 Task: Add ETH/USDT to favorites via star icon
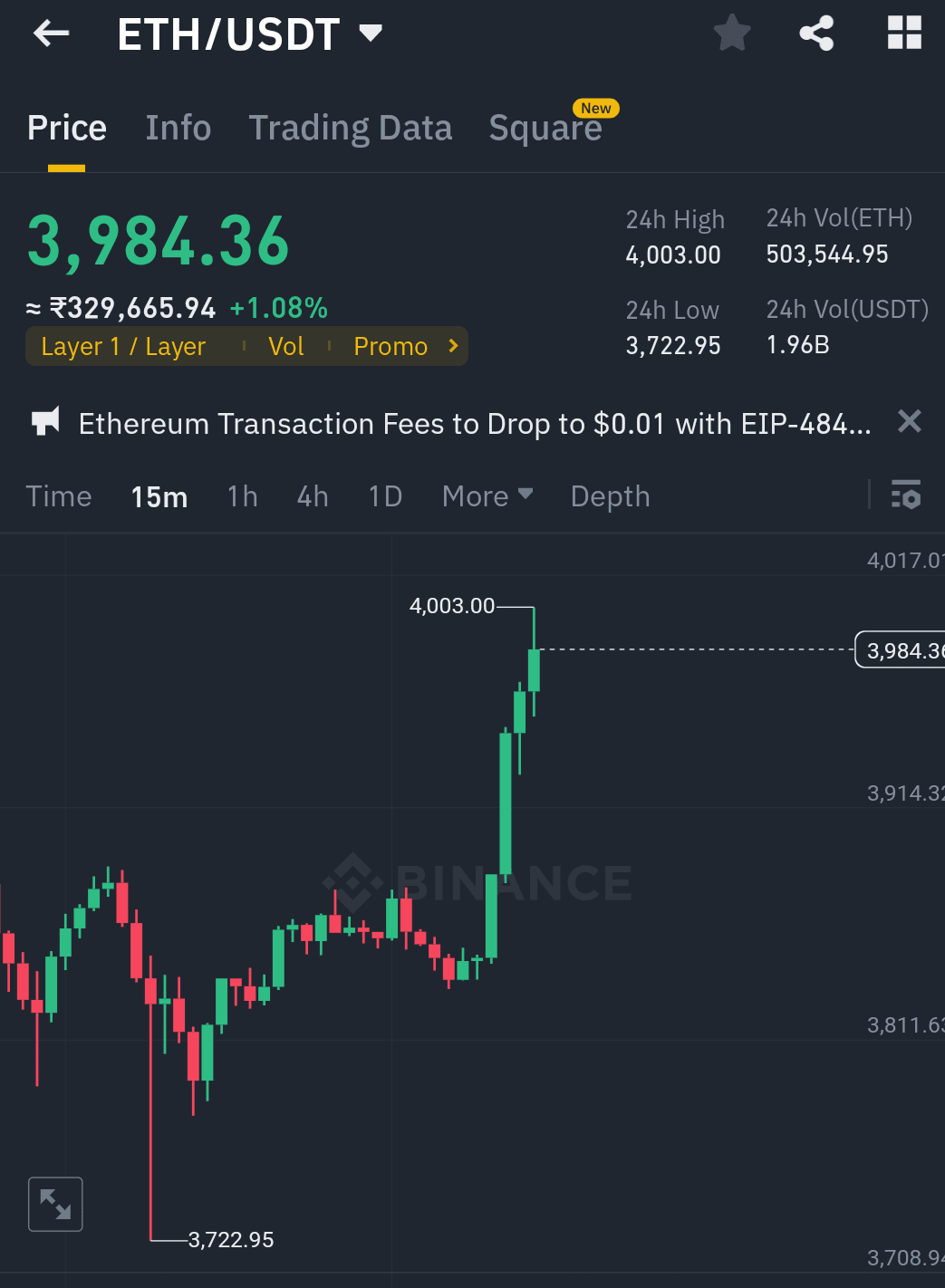(x=731, y=33)
